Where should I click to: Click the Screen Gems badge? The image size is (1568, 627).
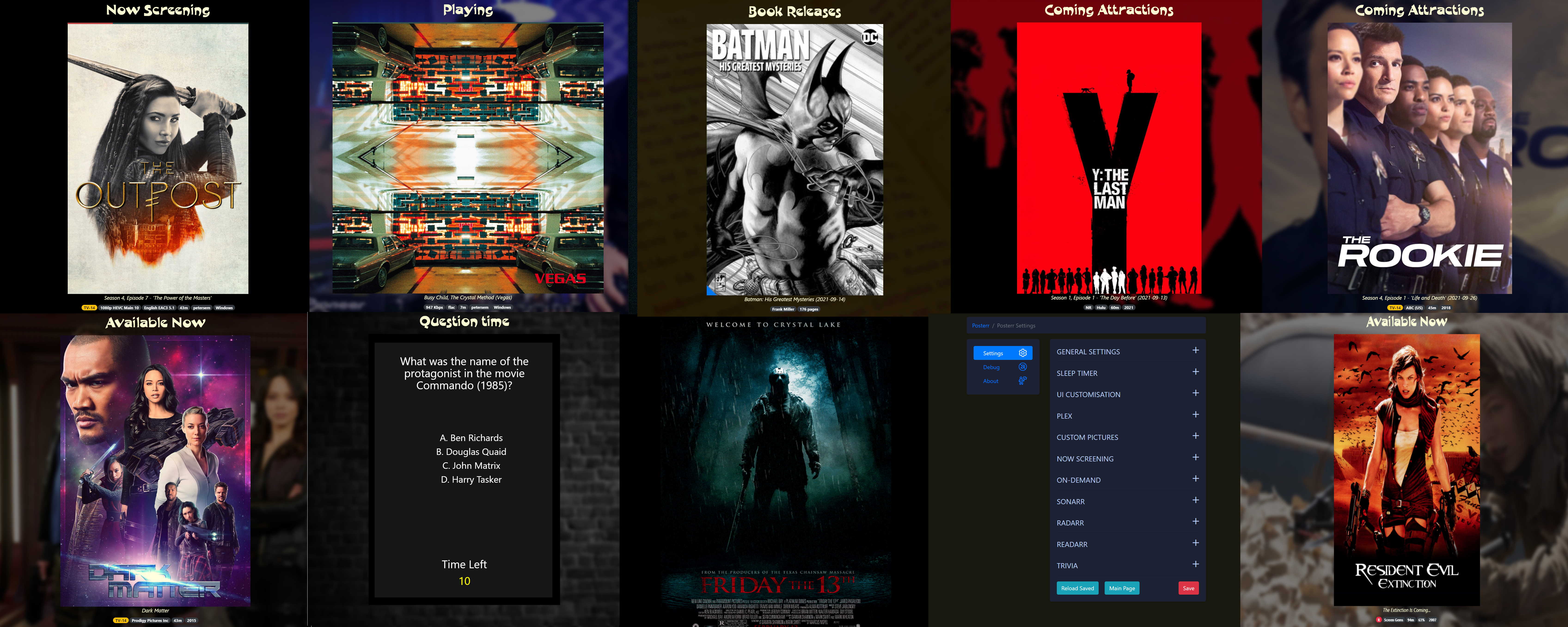click(x=1393, y=620)
